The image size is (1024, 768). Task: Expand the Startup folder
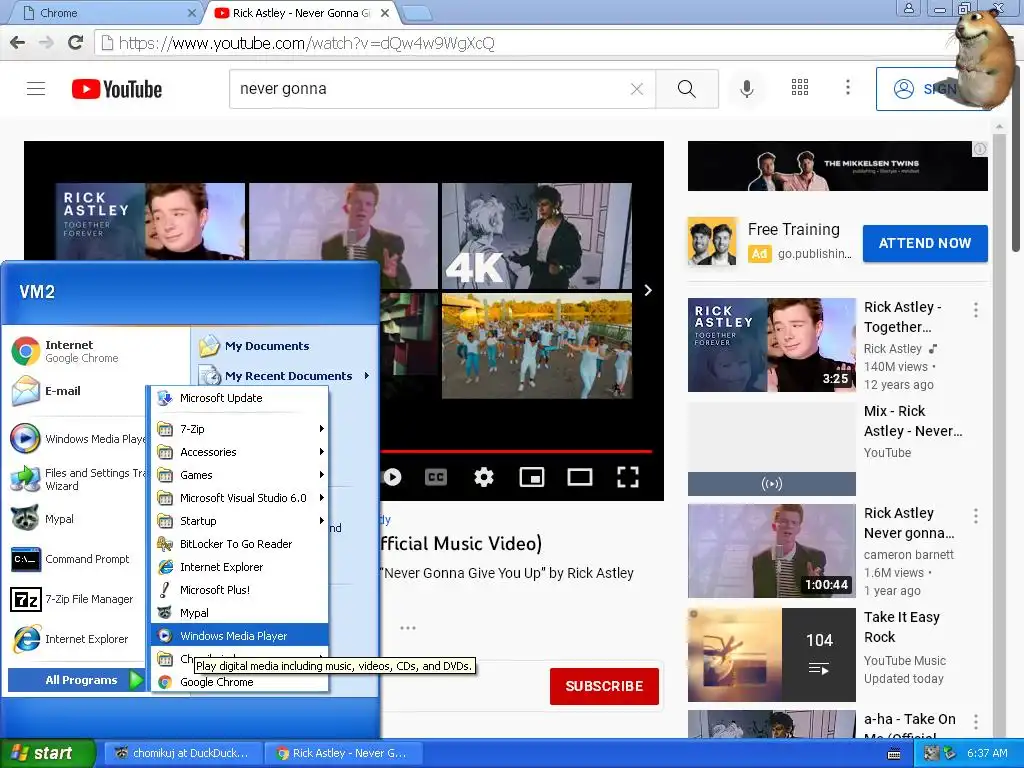coord(240,521)
